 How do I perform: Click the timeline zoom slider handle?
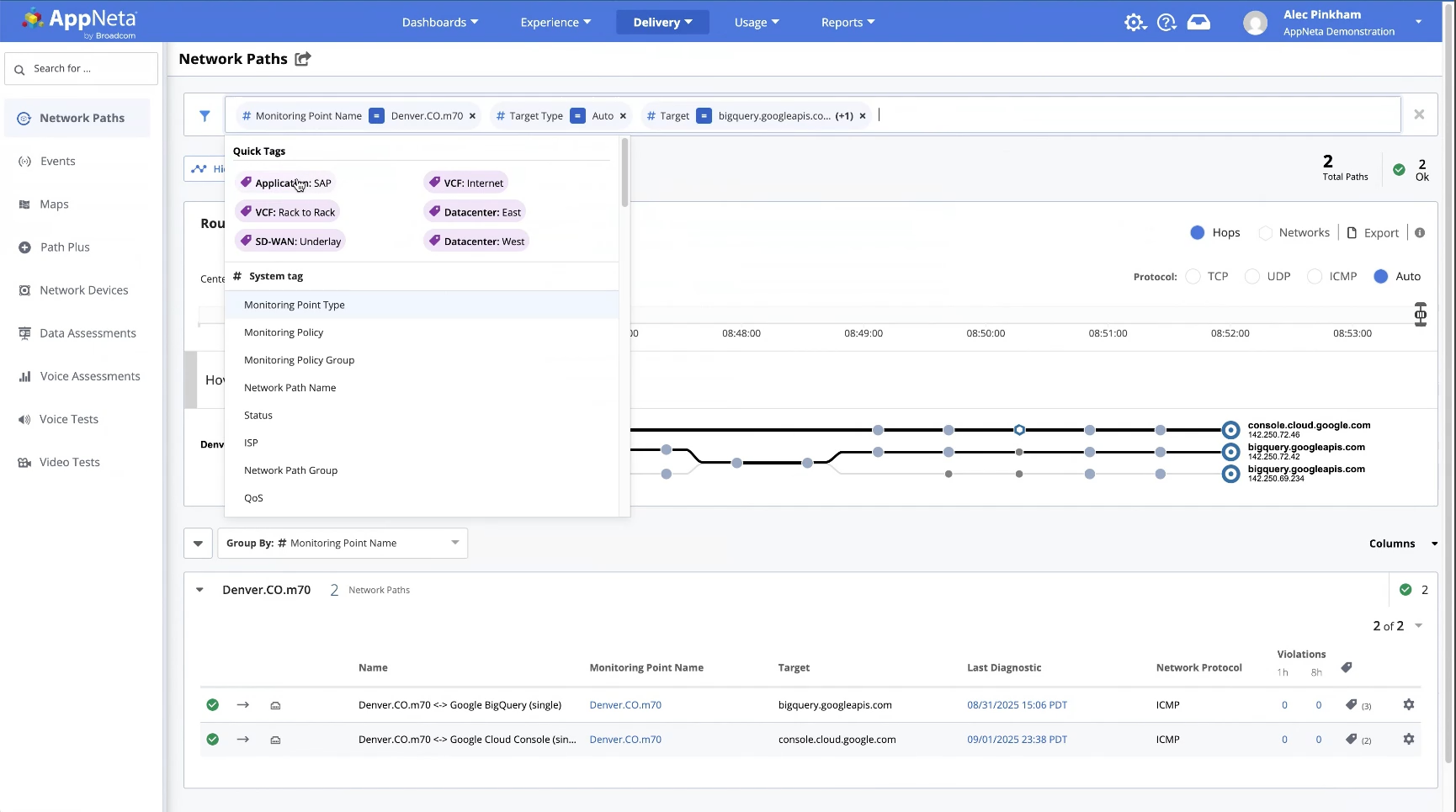[1421, 315]
